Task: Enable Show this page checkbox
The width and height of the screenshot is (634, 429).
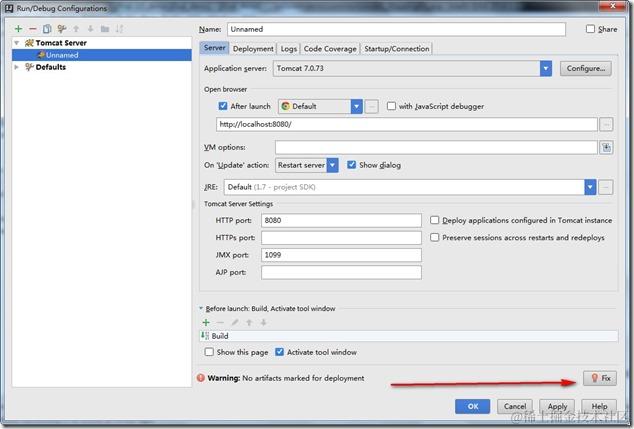Action: click(x=209, y=352)
